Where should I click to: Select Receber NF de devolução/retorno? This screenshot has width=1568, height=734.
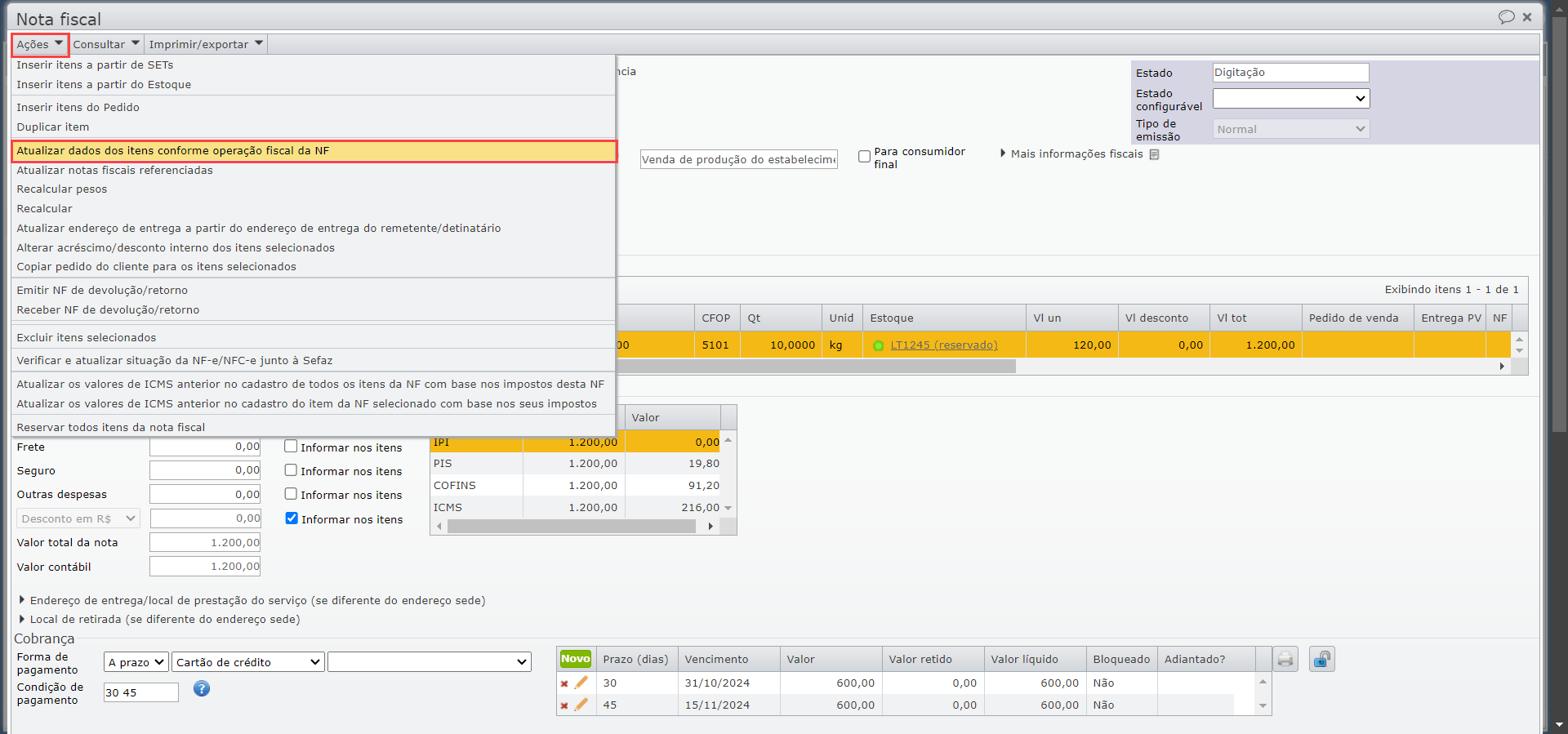point(314,310)
